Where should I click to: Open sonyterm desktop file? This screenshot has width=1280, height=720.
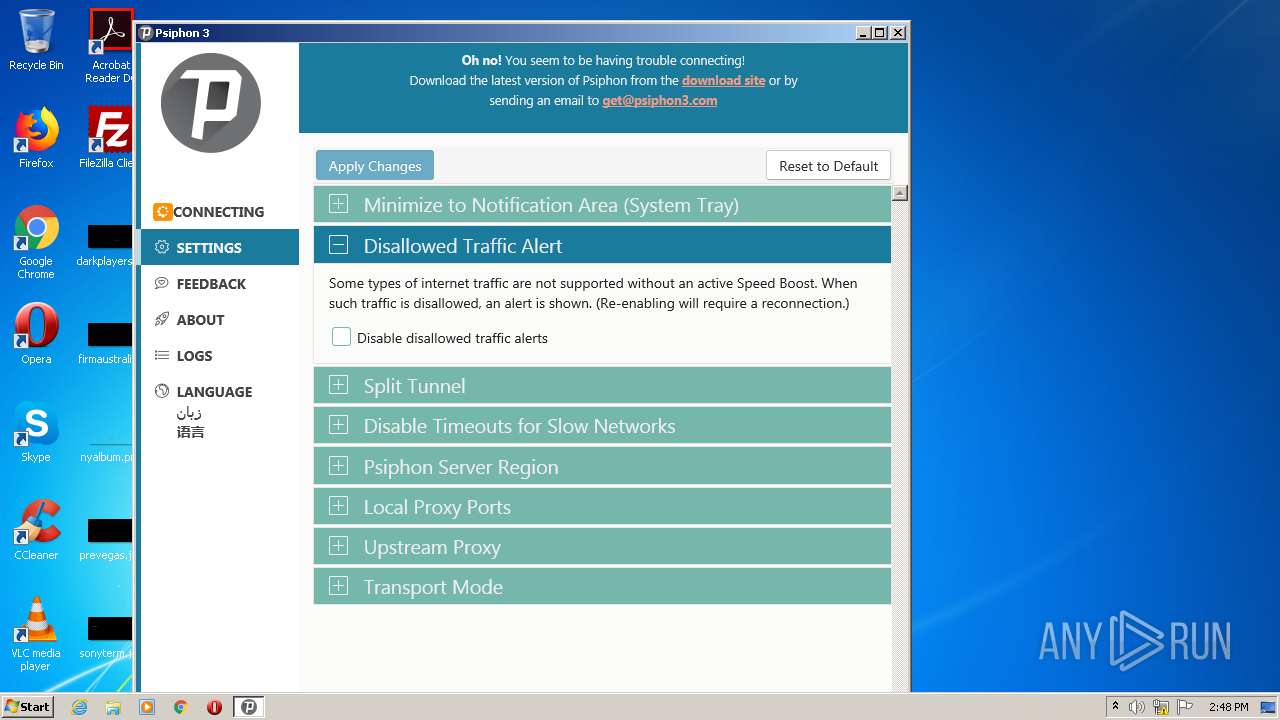(108, 636)
